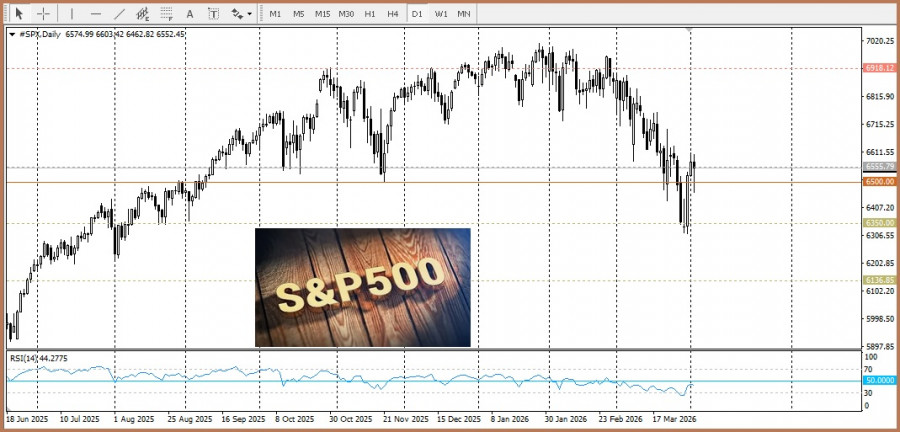Click the 15 Dec 2025 date label
Viewport: 900px width, 432px height.
(x=459, y=419)
